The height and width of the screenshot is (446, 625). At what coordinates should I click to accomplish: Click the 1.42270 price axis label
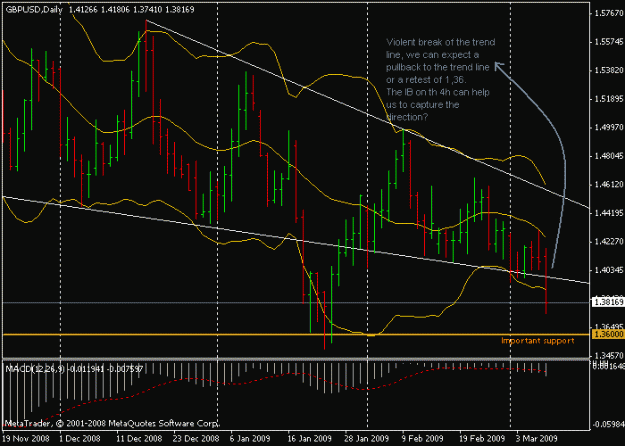tap(609, 242)
